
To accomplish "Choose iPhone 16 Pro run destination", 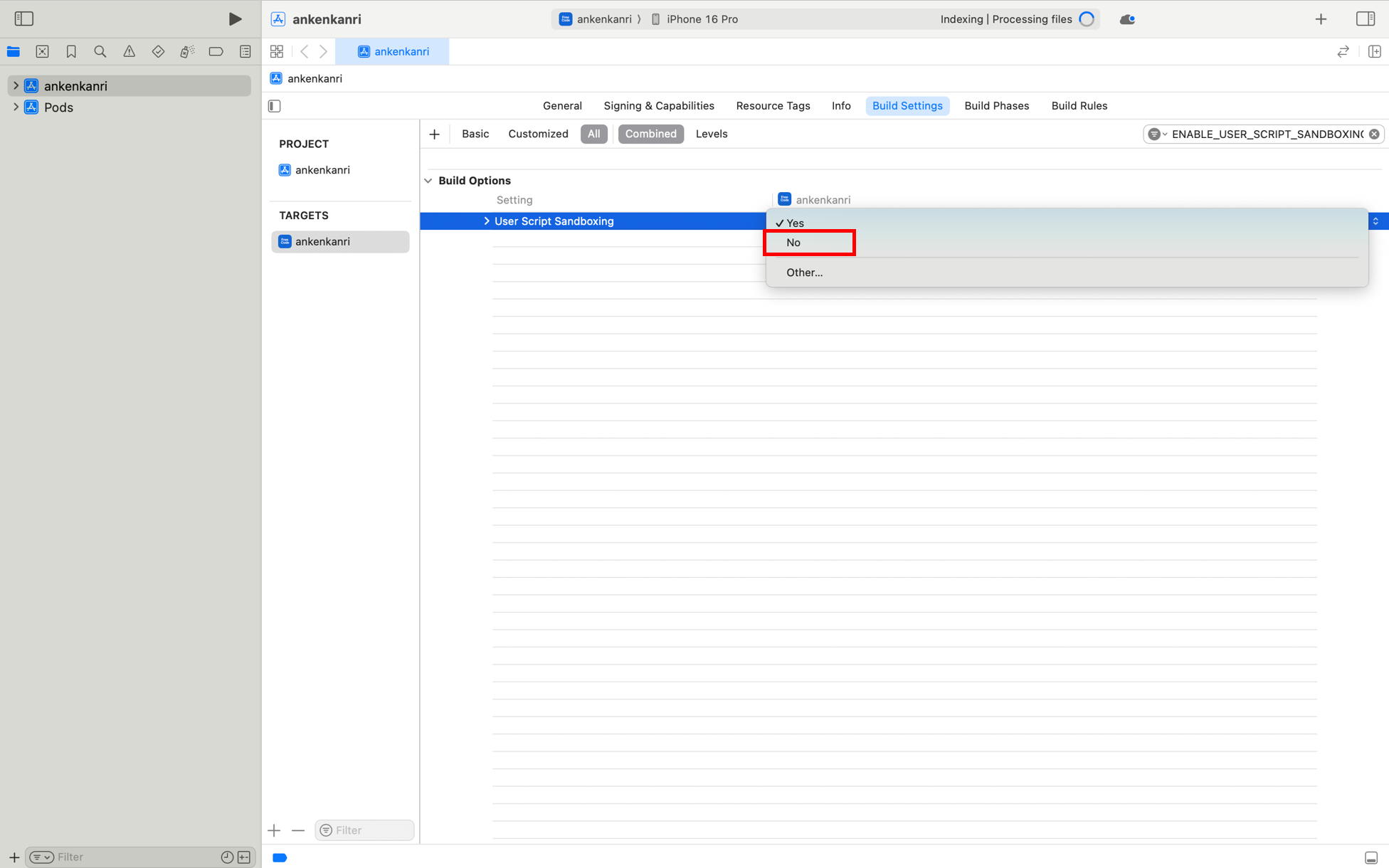I will pos(694,19).
